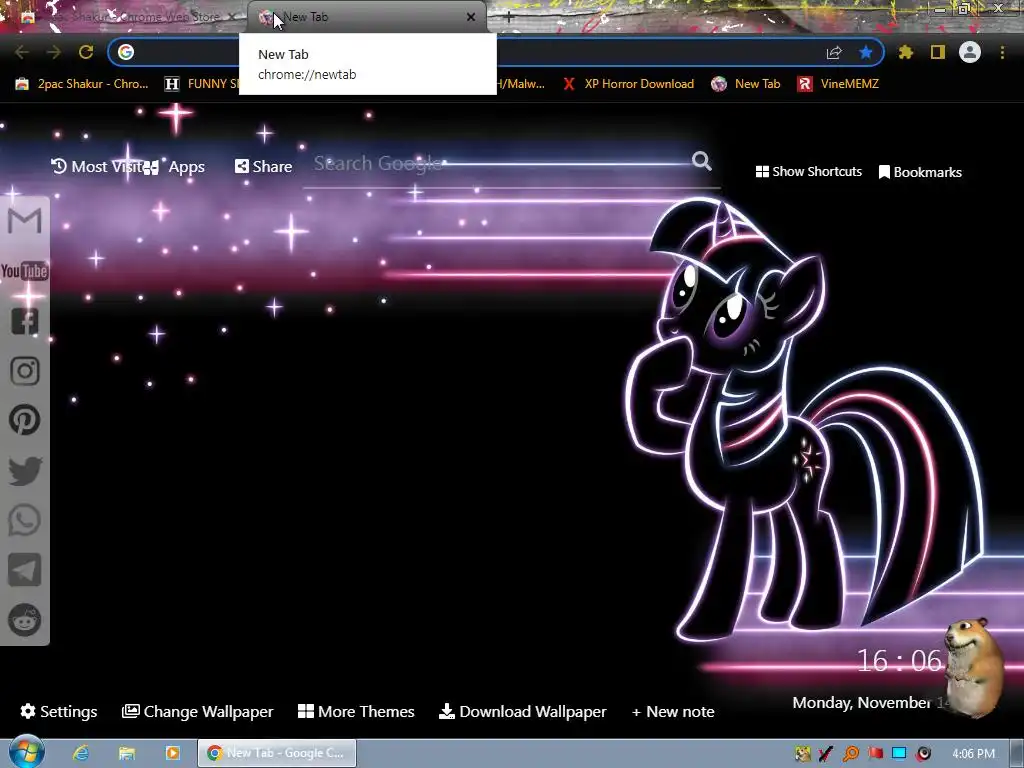Go forward to next page
1024x768 pixels.
(54, 52)
